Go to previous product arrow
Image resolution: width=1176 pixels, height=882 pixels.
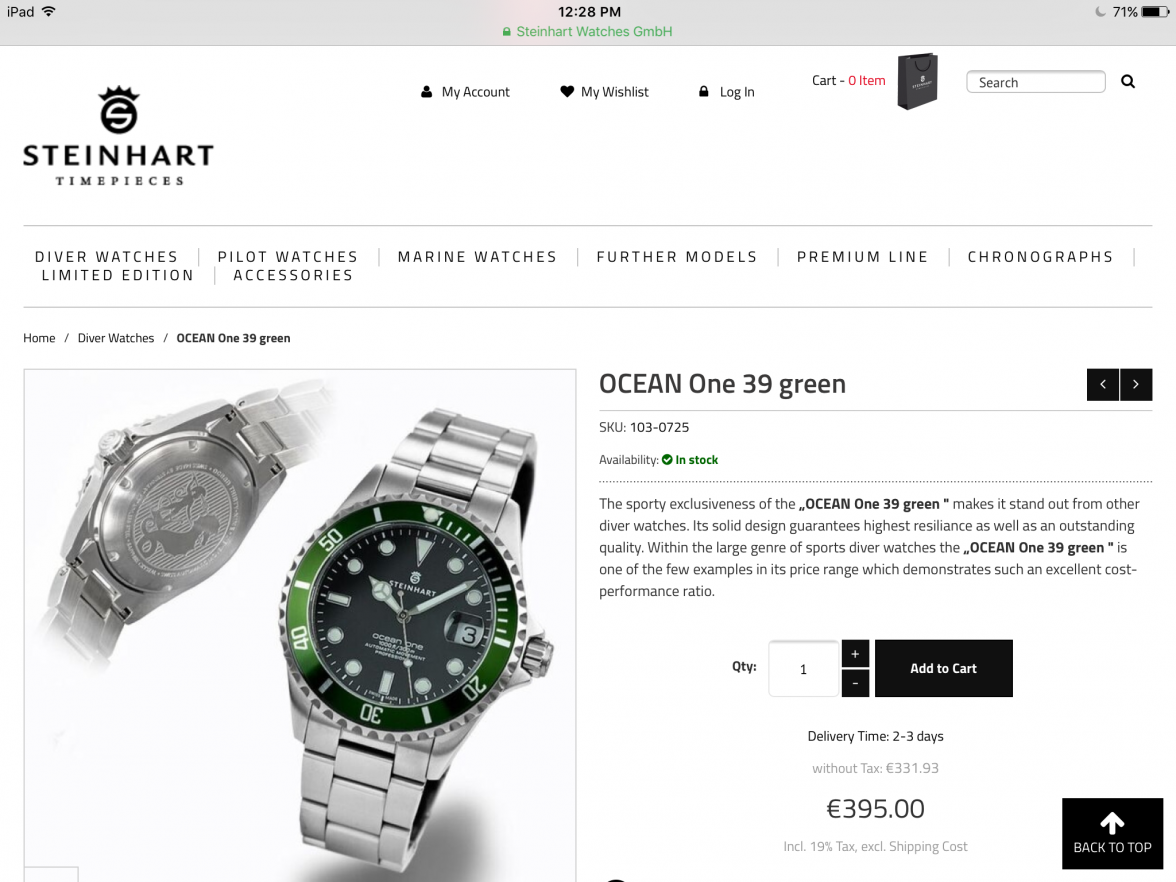(x=1102, y=384)
